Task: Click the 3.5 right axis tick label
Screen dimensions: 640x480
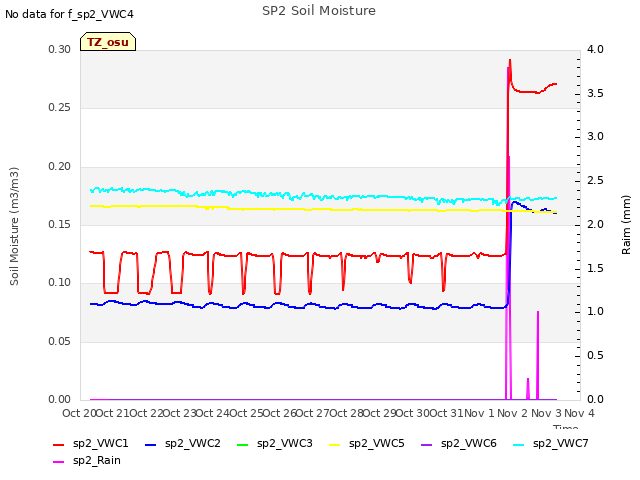Action: (595, 93)
